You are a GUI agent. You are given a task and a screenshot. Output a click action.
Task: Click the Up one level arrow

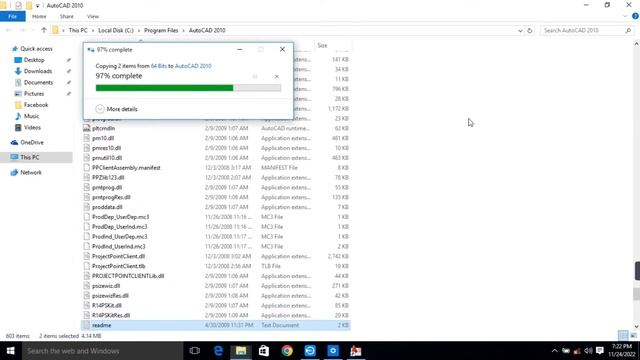(44, 30)
